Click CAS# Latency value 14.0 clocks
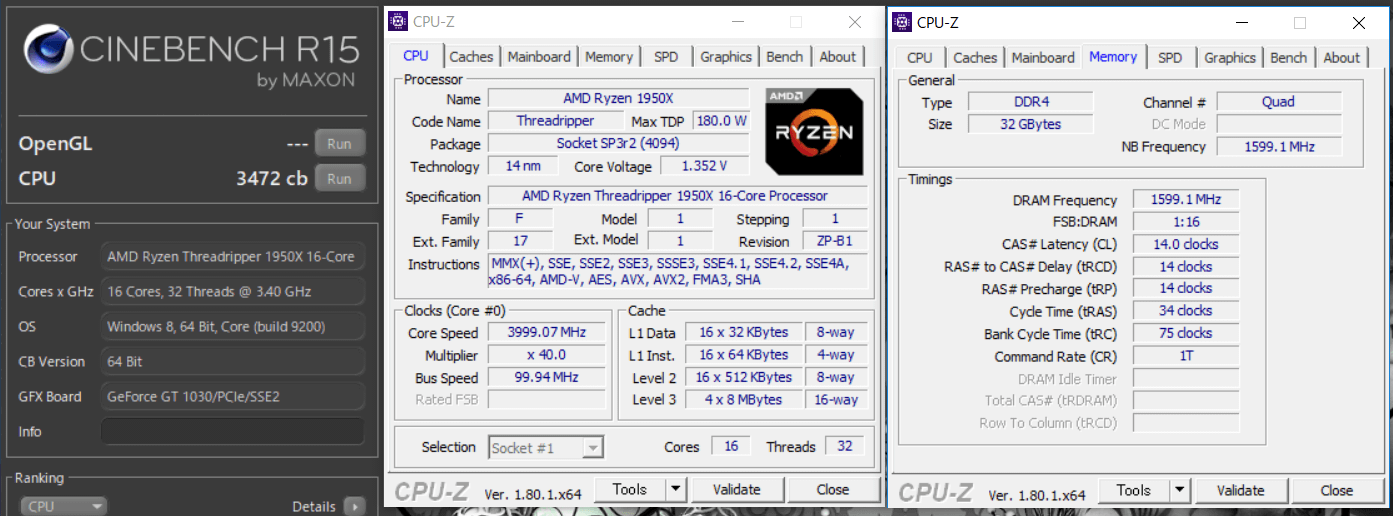Image resolution: width=1393 pixels, height=516 pixels. 1186,244
